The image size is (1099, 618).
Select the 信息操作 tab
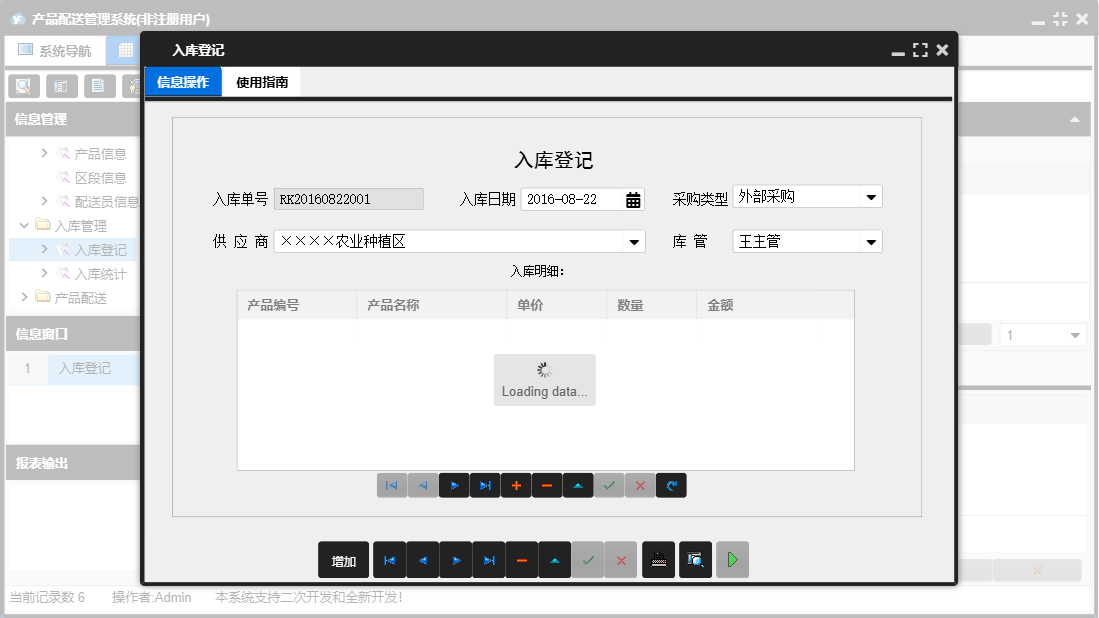(182, 82)
